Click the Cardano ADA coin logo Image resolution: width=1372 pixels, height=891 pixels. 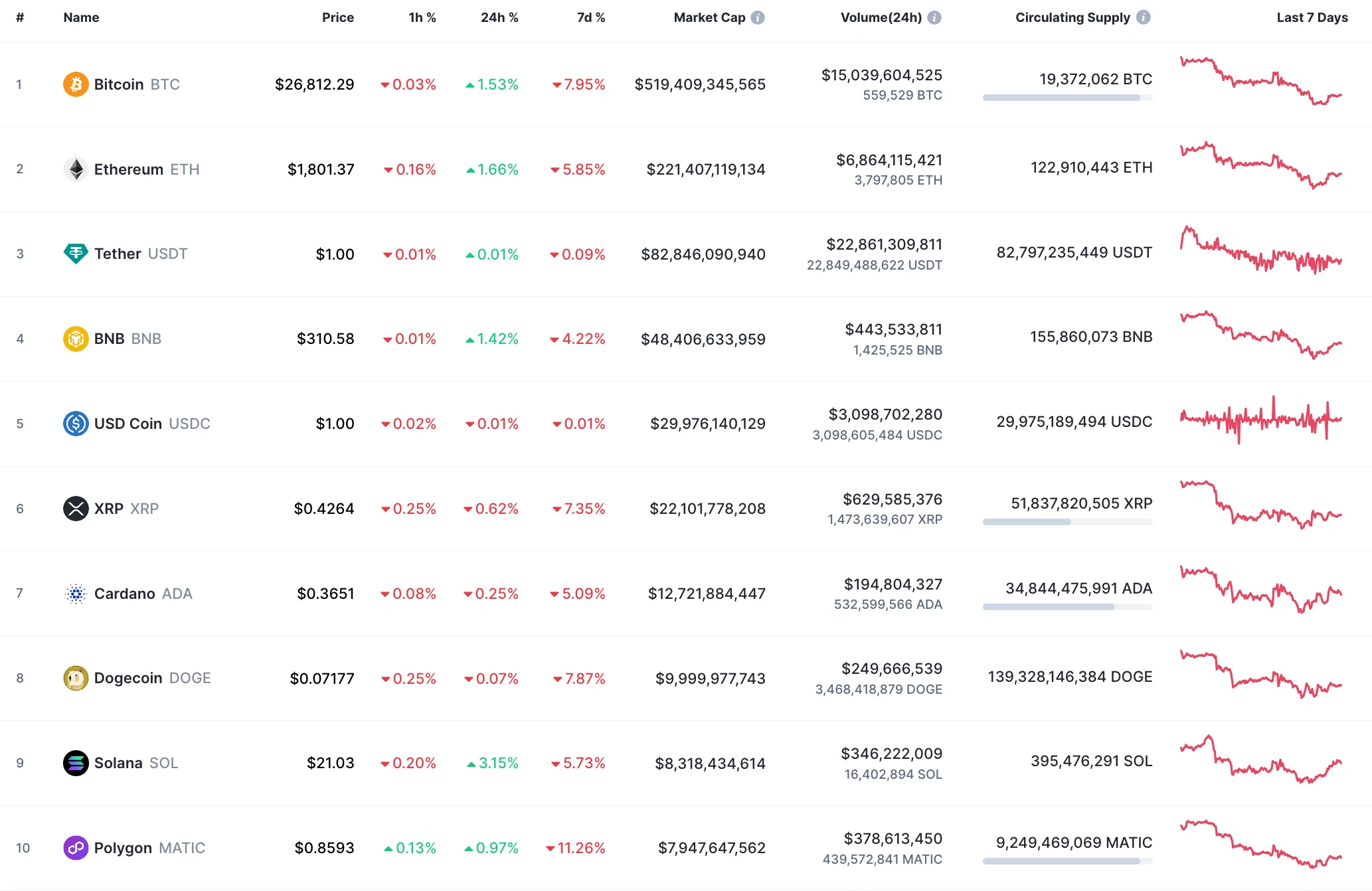(76, 594)
